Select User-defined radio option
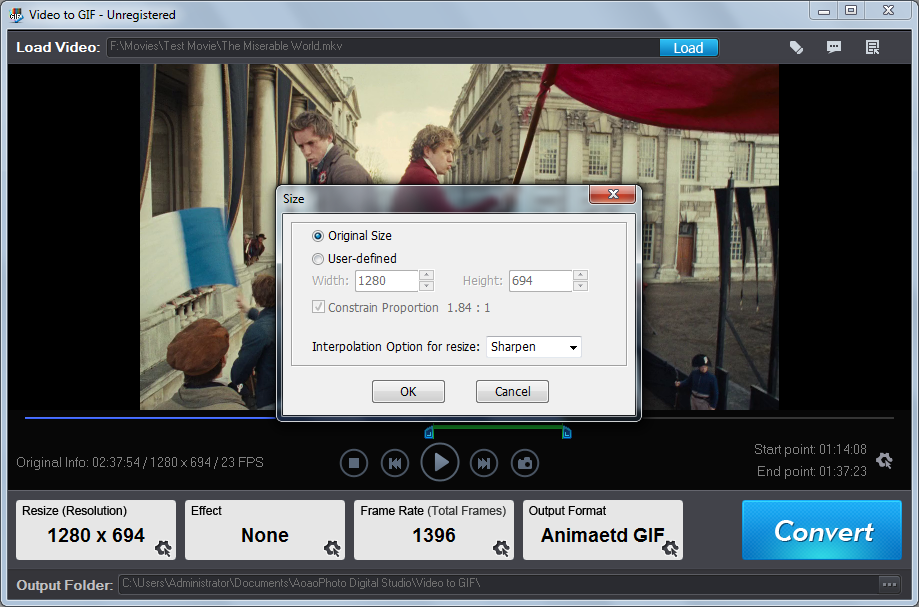The height and width of the screenshot is (607, 919). (x=318, y=259)
